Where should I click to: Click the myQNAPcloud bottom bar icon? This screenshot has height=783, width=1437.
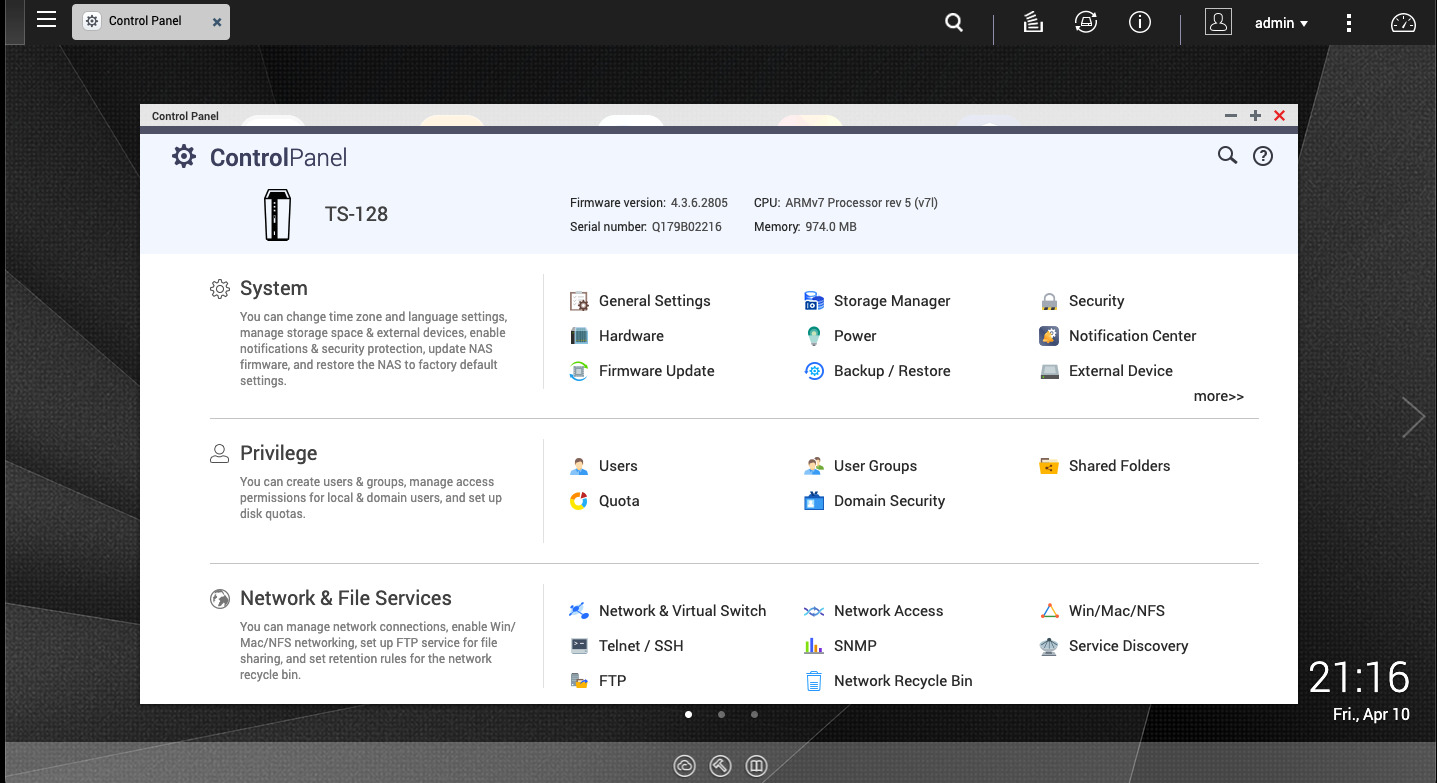click(685, 766)
